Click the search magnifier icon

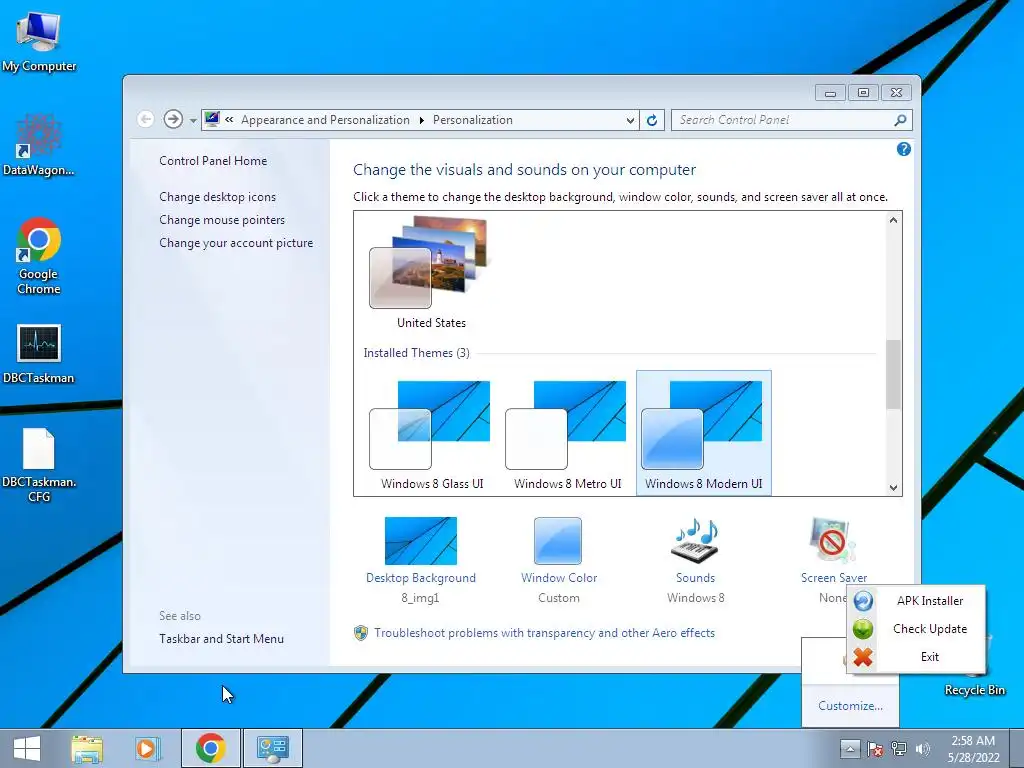coord(900,120)
